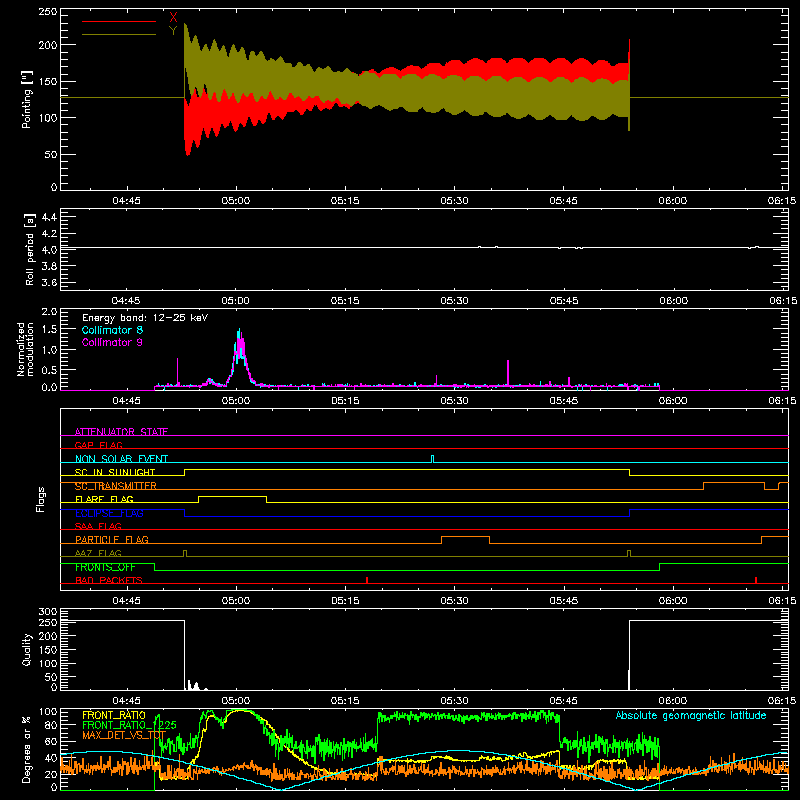
Task: Select the 'Energy band: 12-25 keV' text
Action: [x=145, y=318]
